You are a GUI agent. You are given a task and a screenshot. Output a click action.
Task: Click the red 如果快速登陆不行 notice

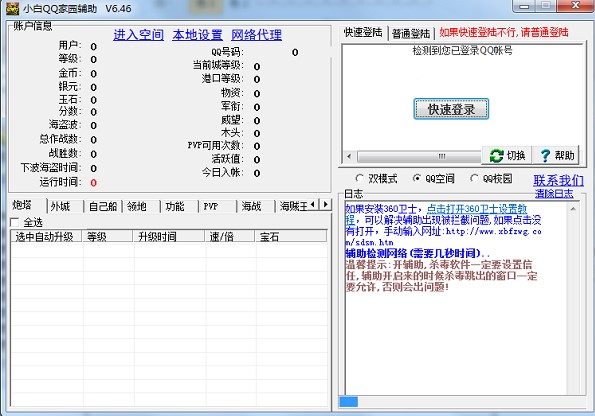click(504, 33)
